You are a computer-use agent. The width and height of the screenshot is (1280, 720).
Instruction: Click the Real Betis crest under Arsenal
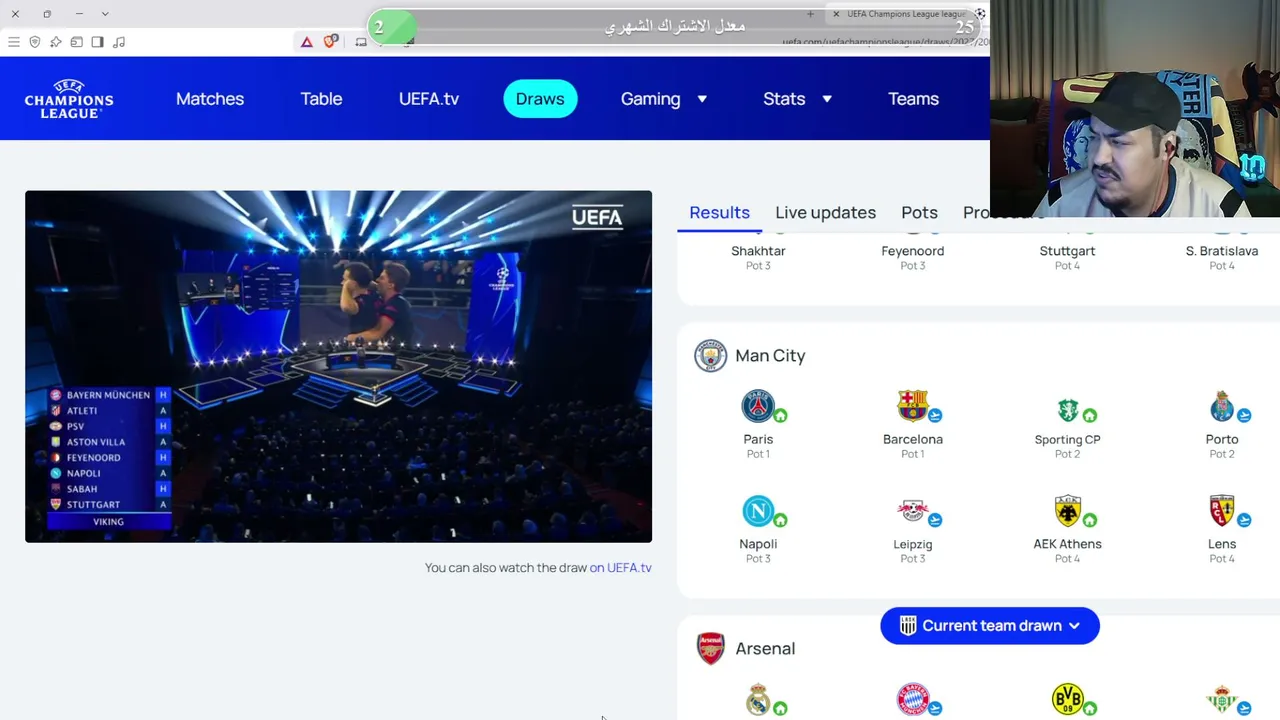click(x=1221, y=699)
